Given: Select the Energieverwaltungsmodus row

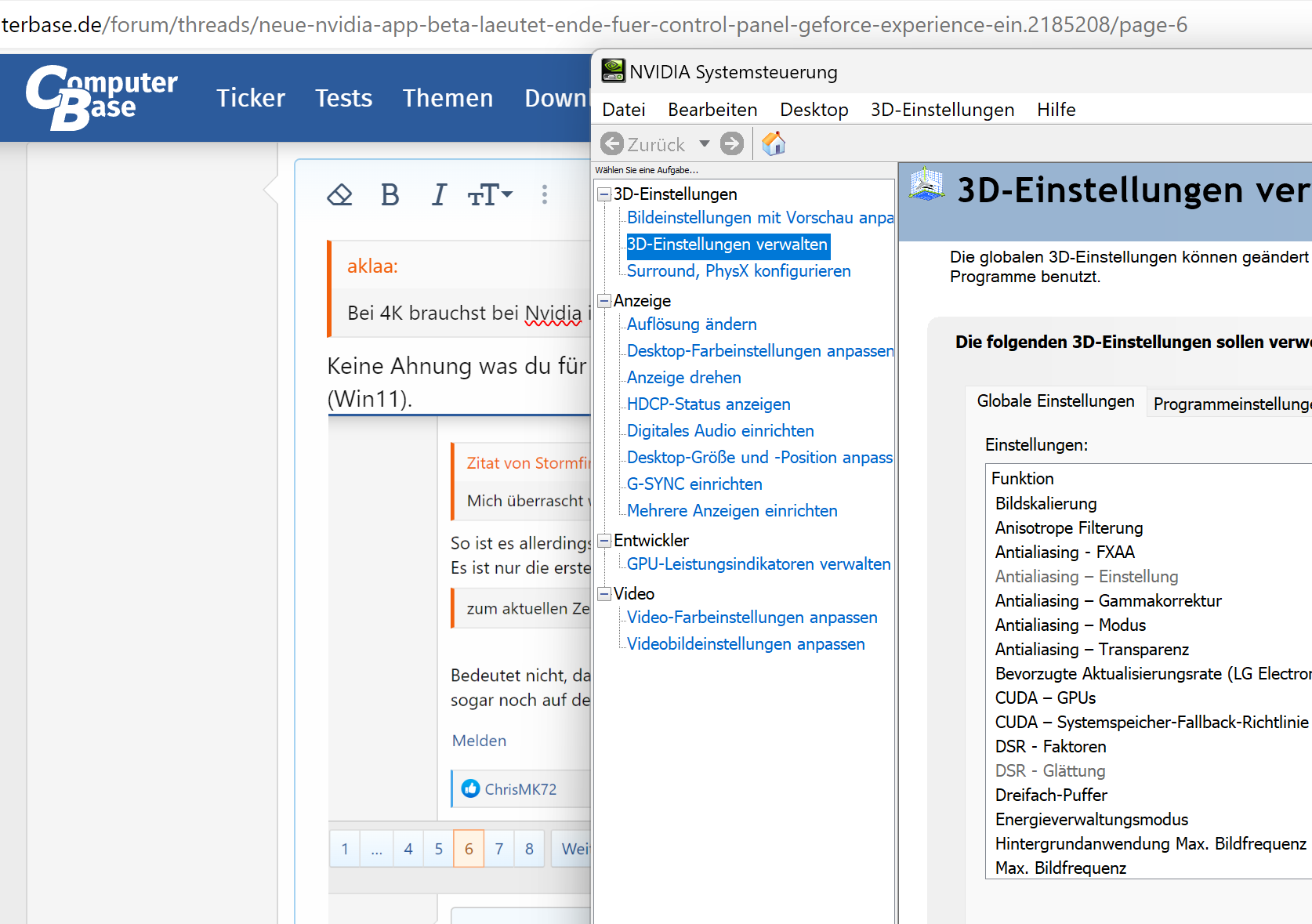Looking at the screenshot, I should point(1149,819).
